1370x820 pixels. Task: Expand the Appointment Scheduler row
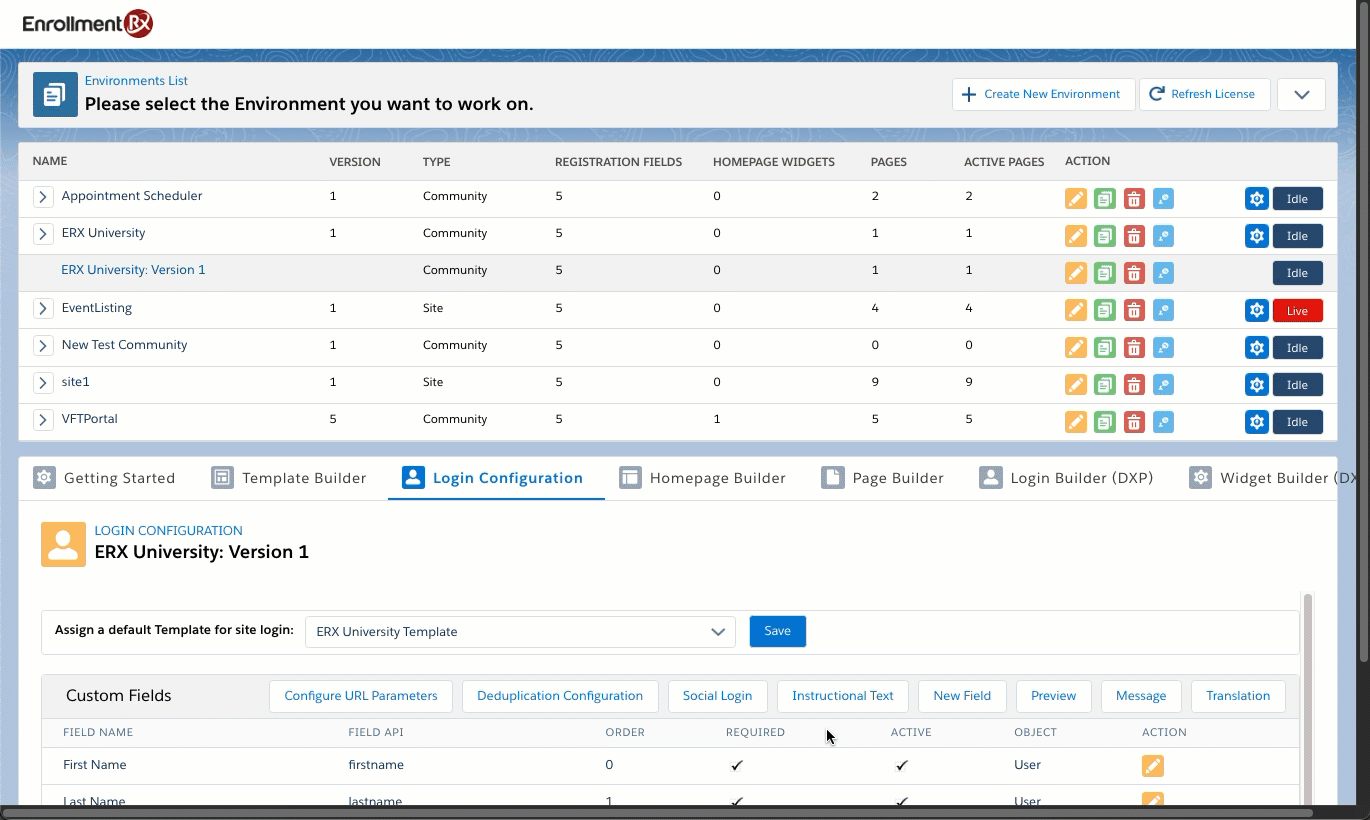tap(43, 197)
